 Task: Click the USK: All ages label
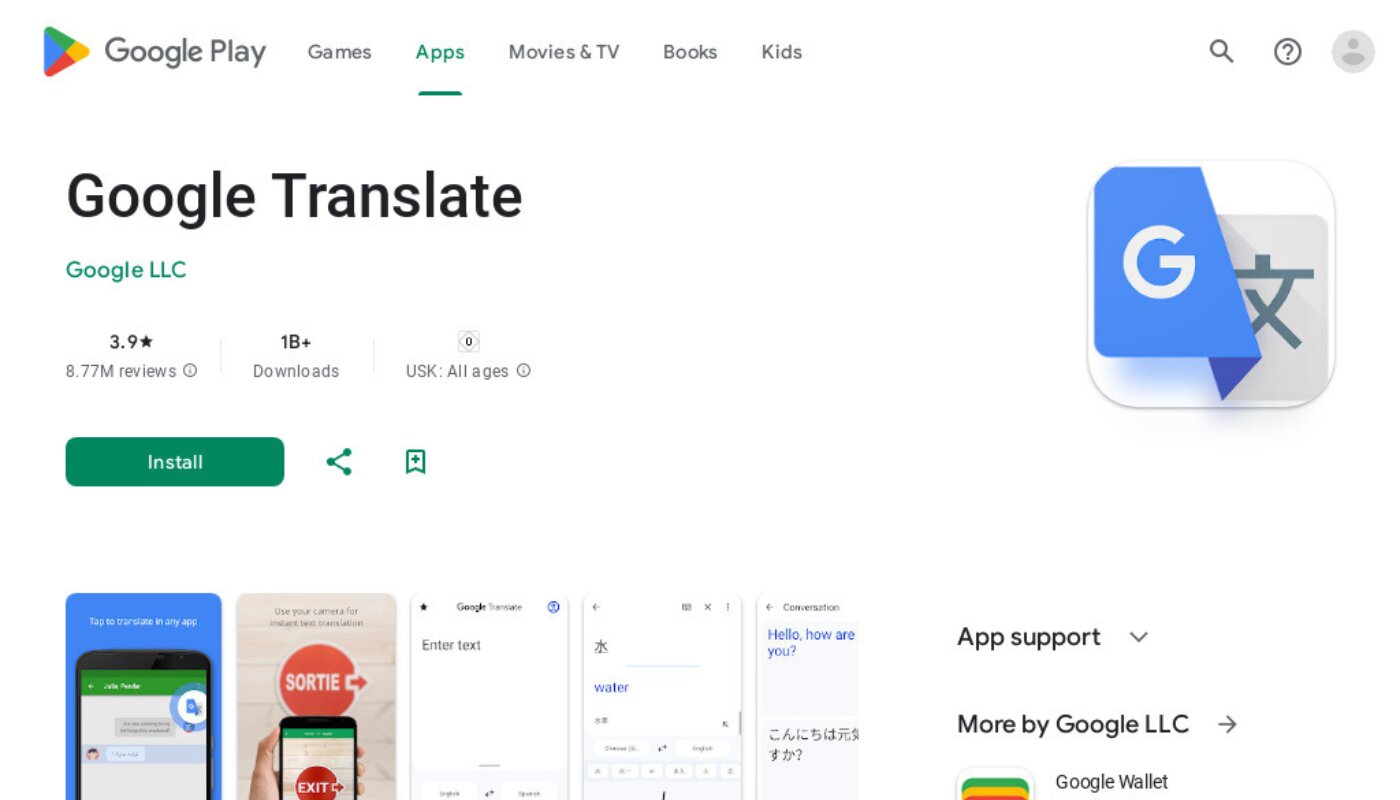457,371
